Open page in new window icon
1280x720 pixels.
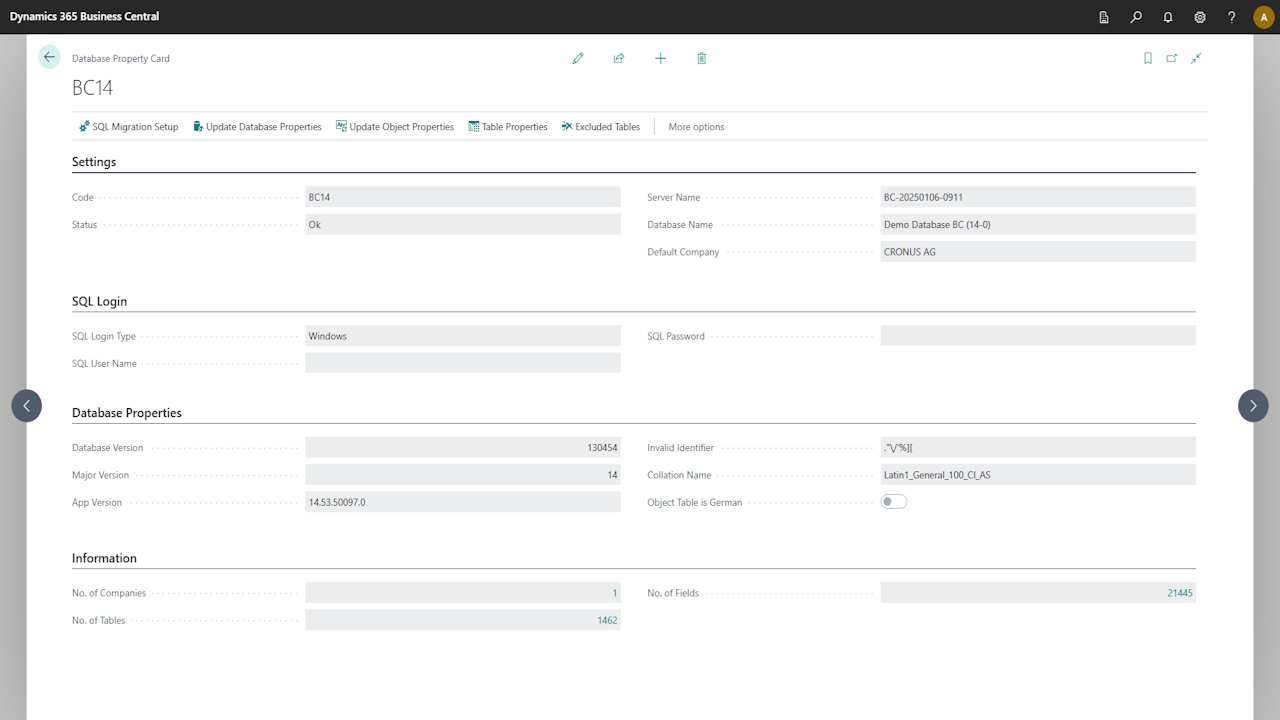(x=1172, y=58)
